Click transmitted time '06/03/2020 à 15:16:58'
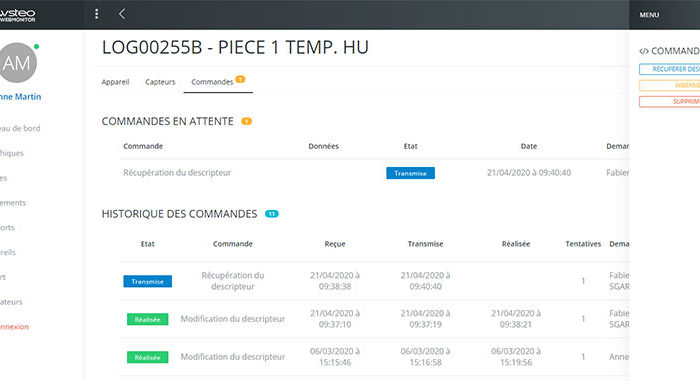The image size is (700, 381). click(x=425, y=357)
